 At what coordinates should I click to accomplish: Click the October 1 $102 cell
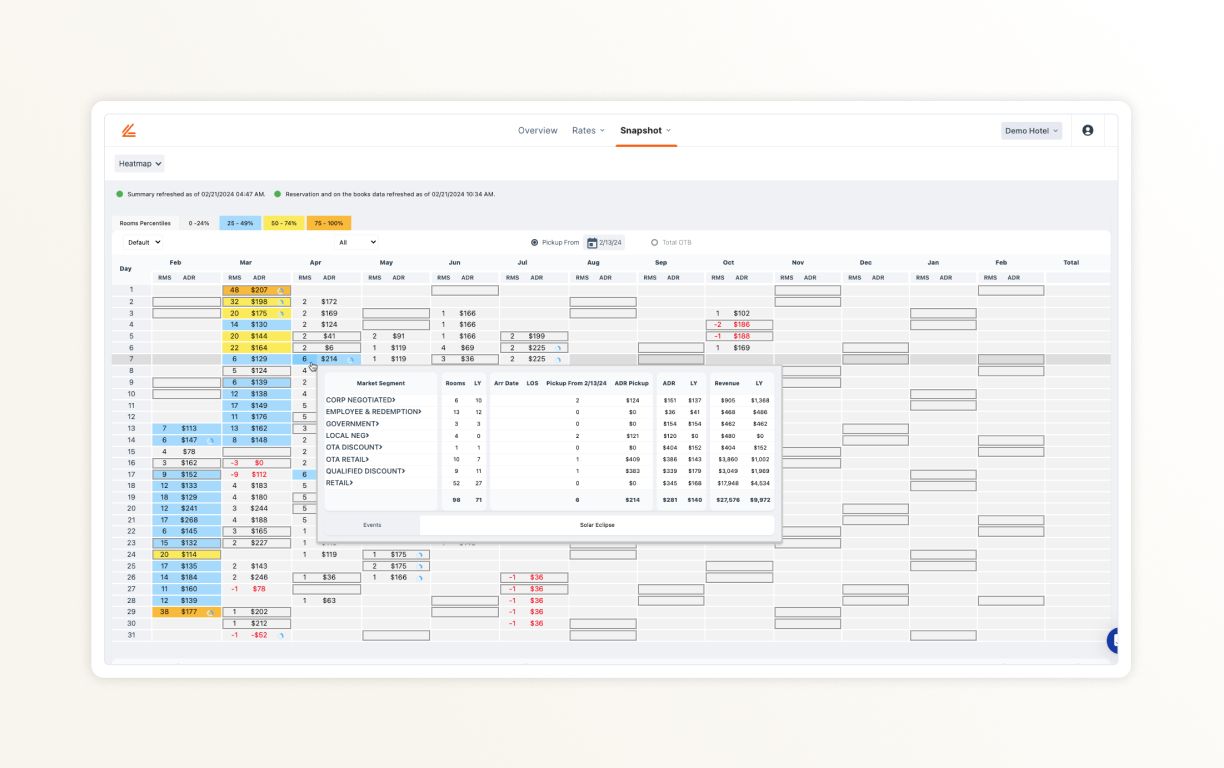[x=739, y=313]
